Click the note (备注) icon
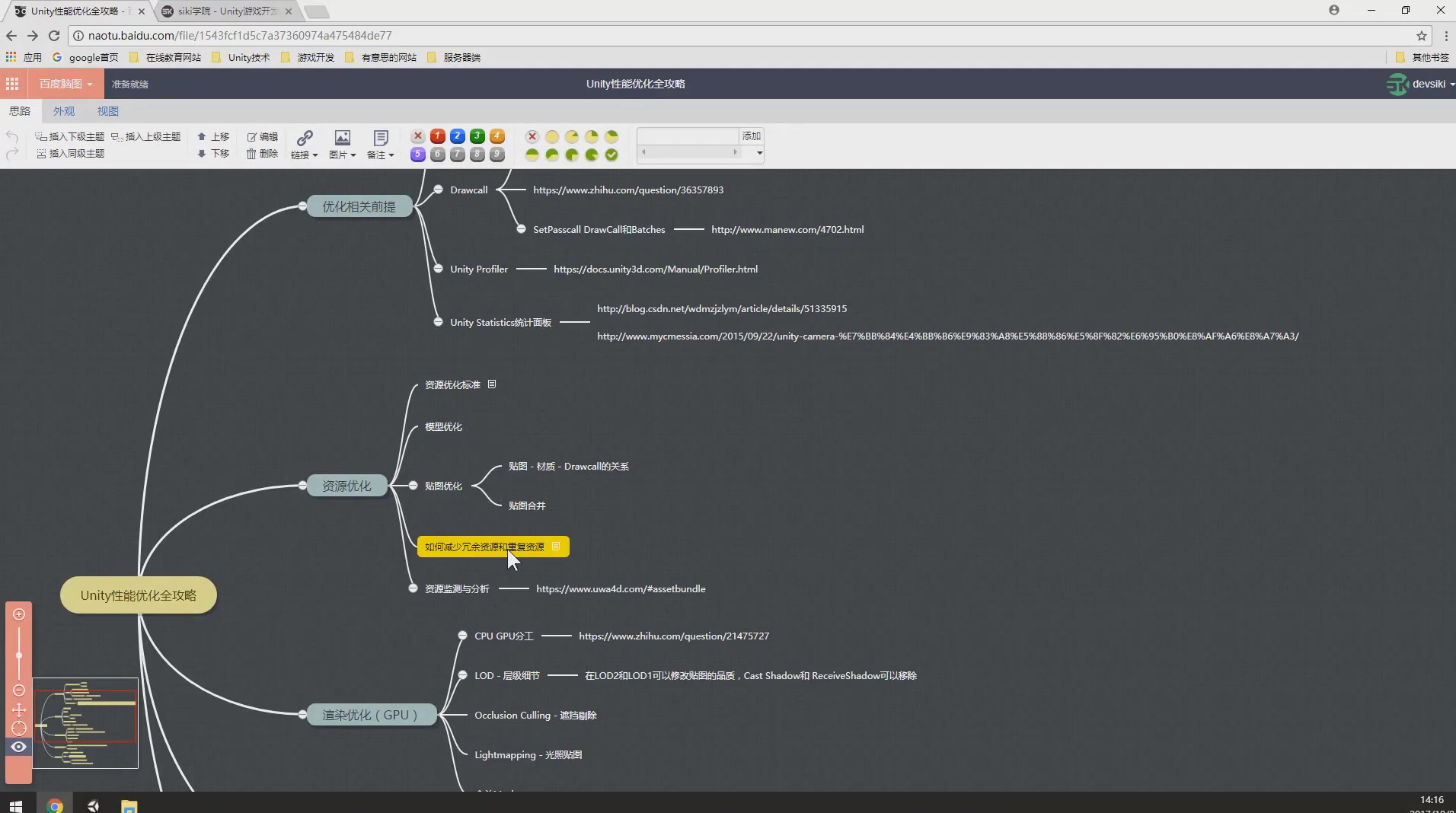The width and height of the screenshot is (1456, 813). (x=380, y=138)
